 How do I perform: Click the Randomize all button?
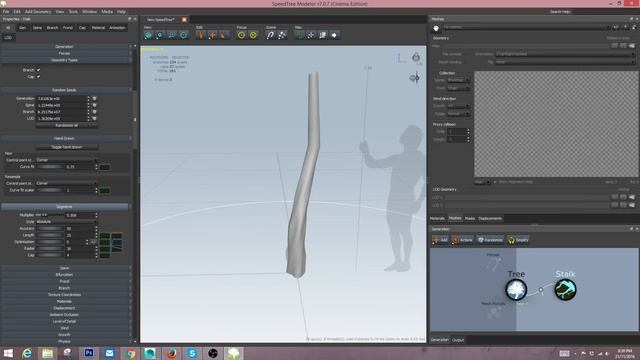(x=67, y=125)
